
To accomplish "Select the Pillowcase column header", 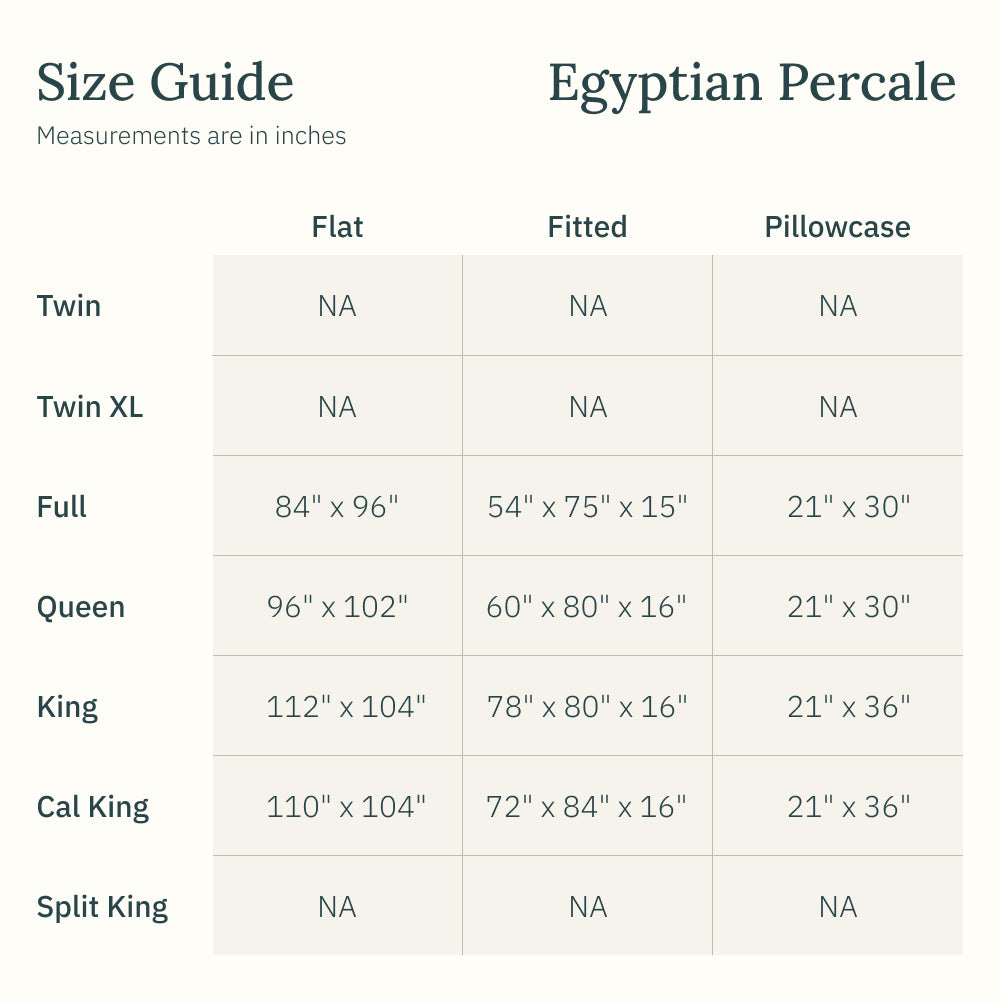I will (837, 227).
